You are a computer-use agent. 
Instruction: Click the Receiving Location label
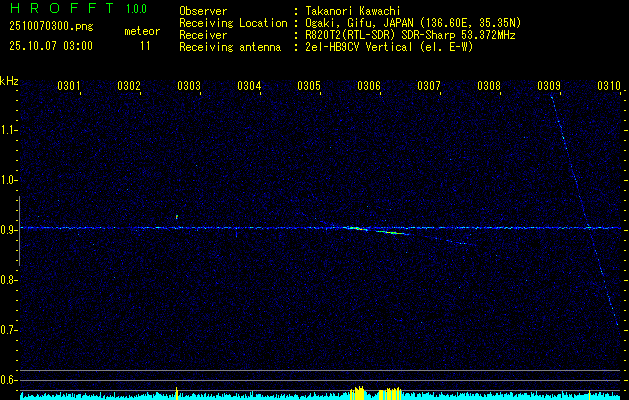click(x=233, y=23)
